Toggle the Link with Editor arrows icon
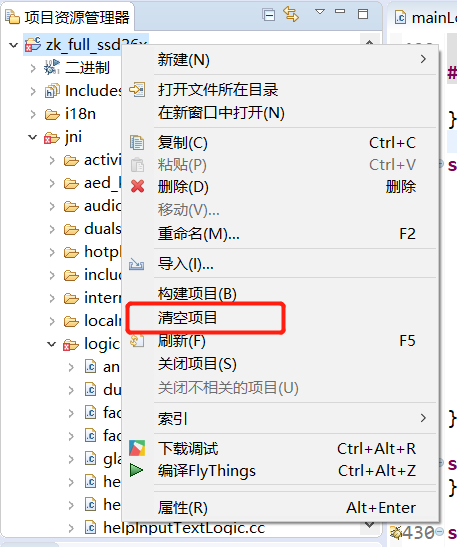 [x=291, y=15]
